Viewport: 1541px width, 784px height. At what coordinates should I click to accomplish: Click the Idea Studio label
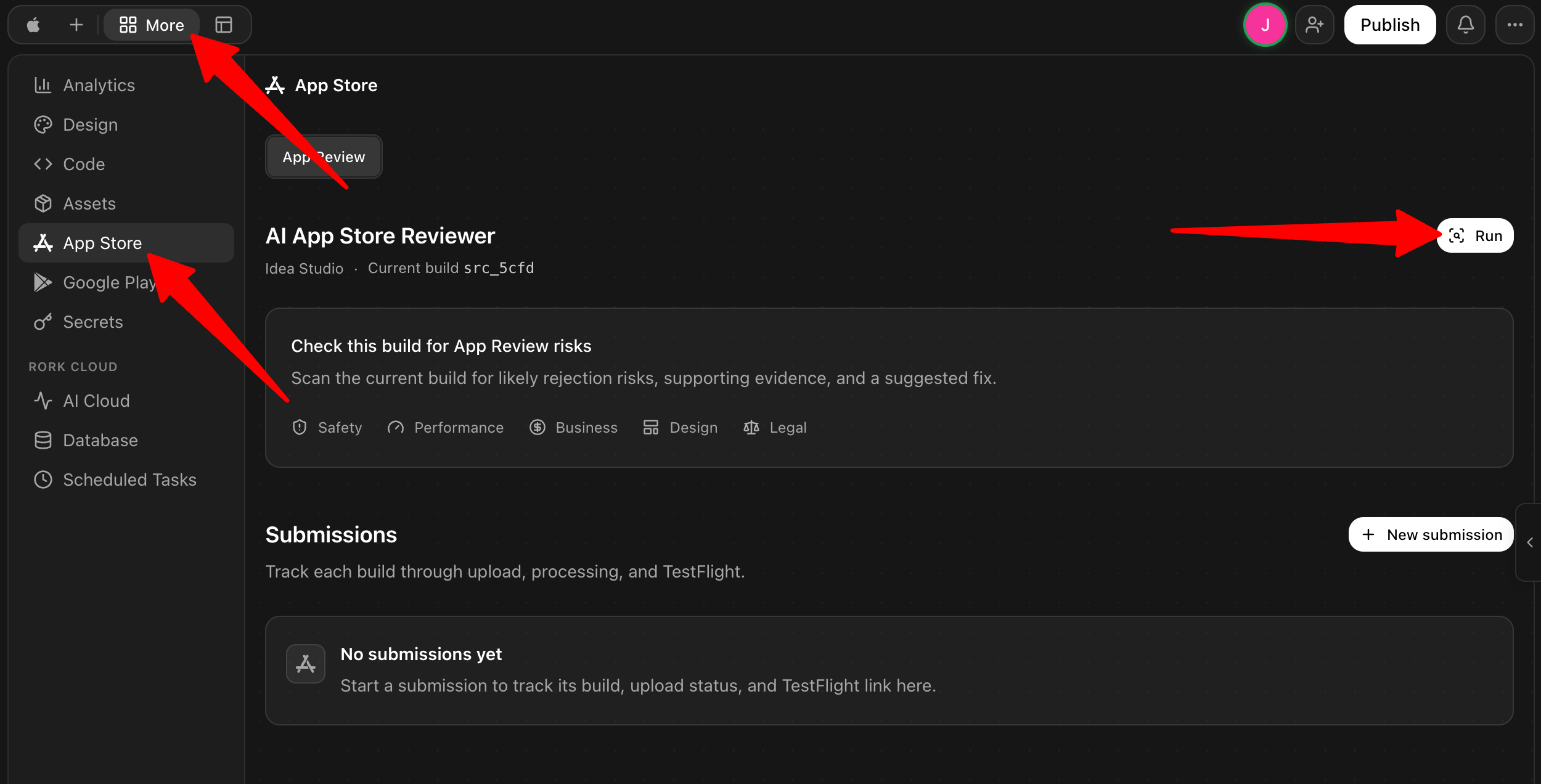304,268
